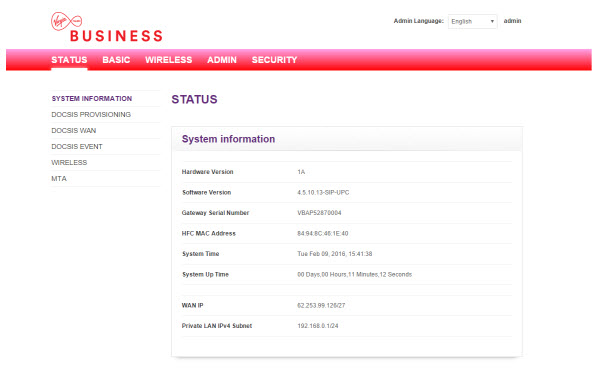Viewport: 599px width, 378px height.
Task: Click the admin user link
Action: pos(512,21)
